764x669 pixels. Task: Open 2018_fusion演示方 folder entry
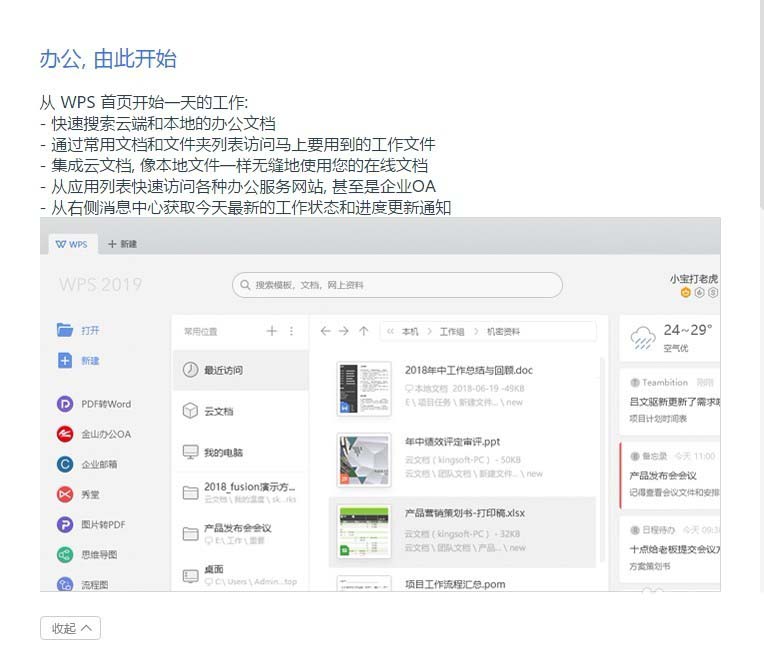pos(241,493)
